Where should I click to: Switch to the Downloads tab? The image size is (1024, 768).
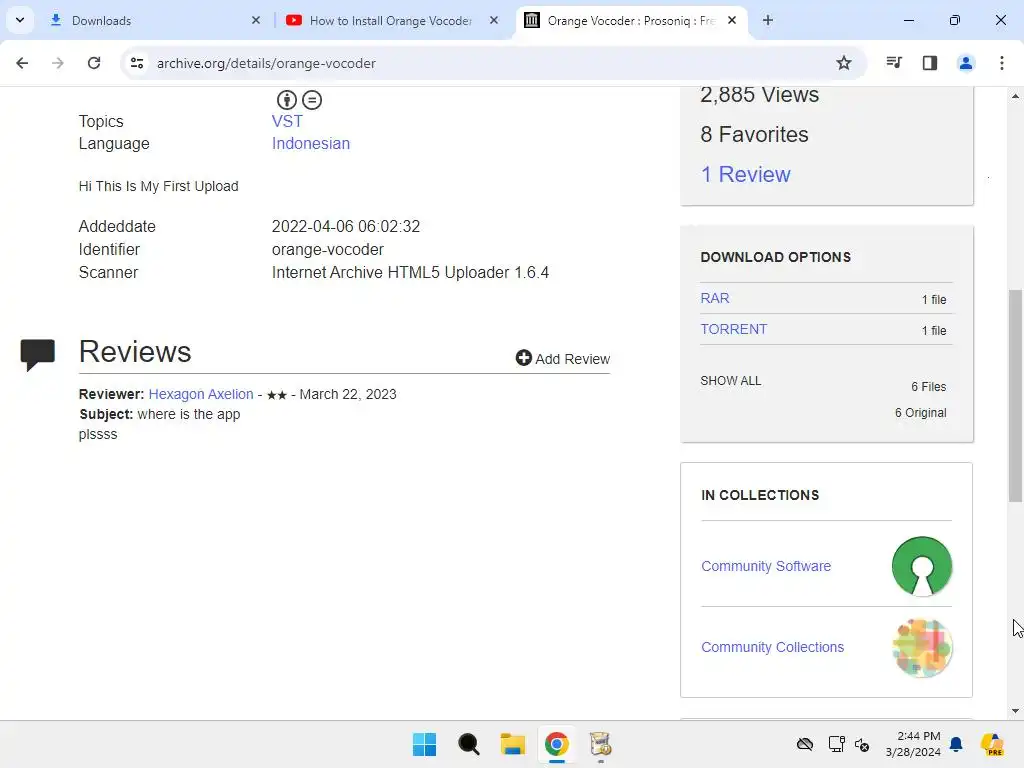(155, 20)
